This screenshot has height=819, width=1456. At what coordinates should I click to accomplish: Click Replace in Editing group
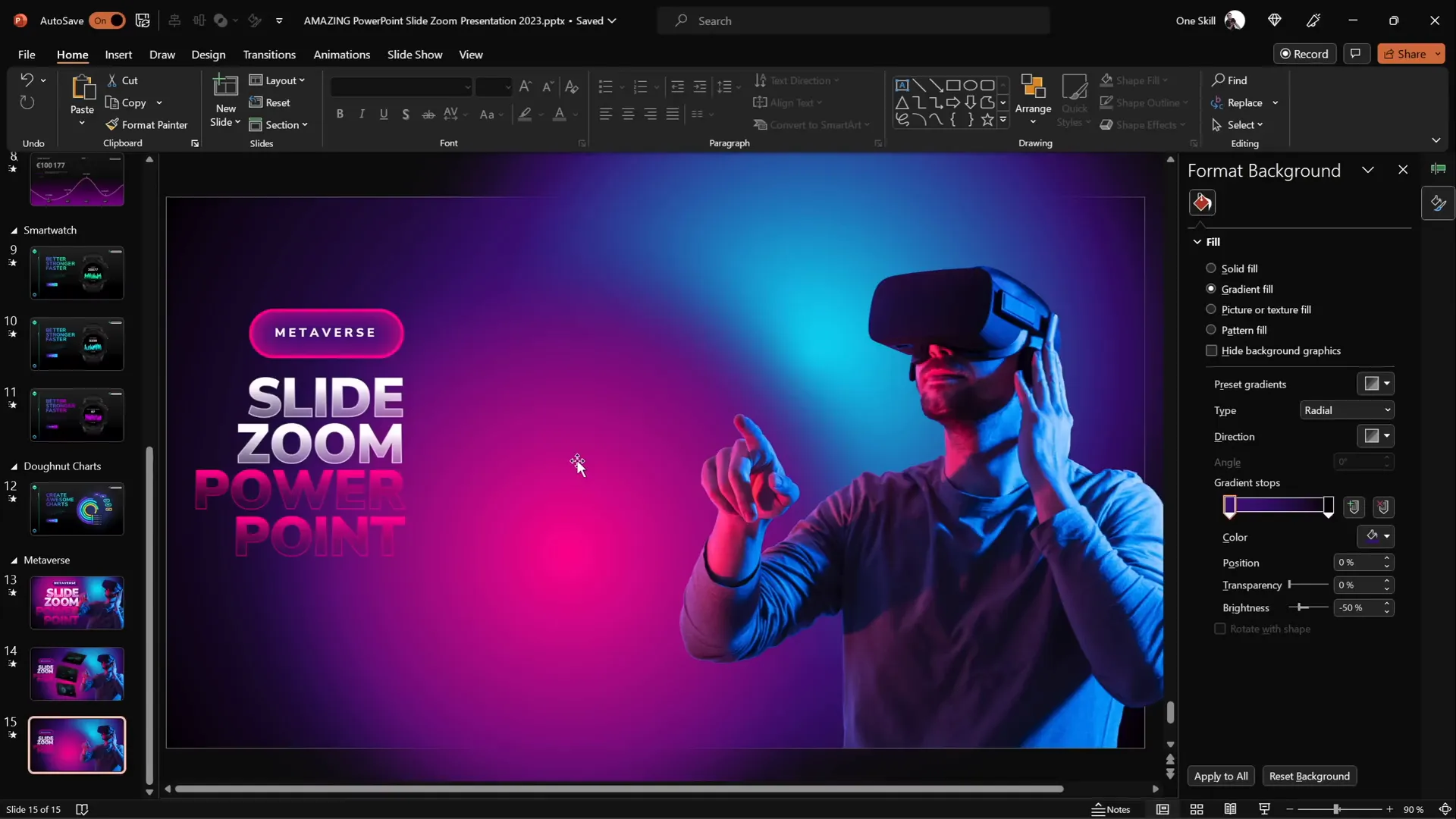(1244, 102)
